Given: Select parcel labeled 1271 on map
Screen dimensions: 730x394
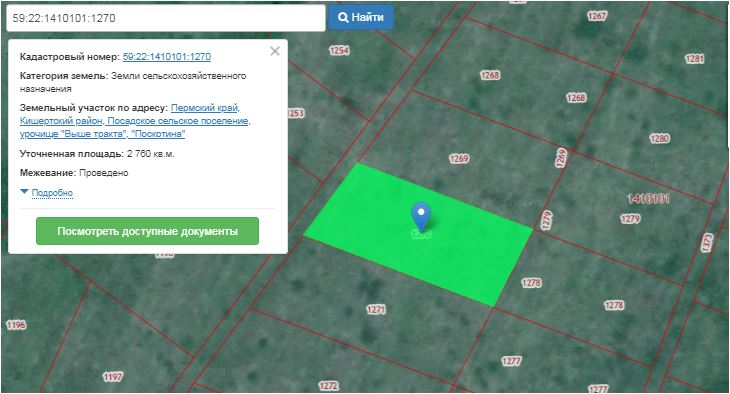Looking at the screenshot, I should coord(376,309).
